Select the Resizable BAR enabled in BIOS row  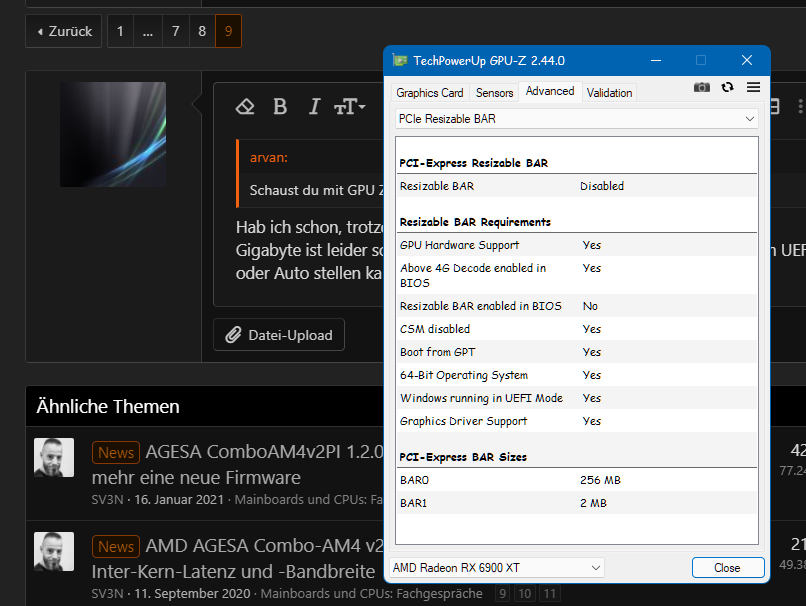[x=577, y=306]
